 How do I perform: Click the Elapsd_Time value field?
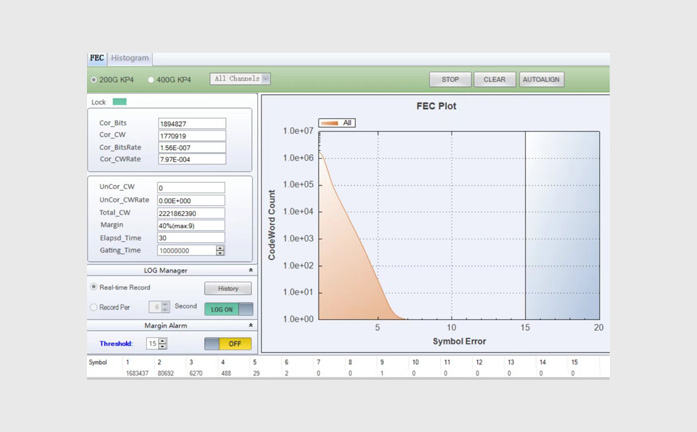click(x=191, y=238)
